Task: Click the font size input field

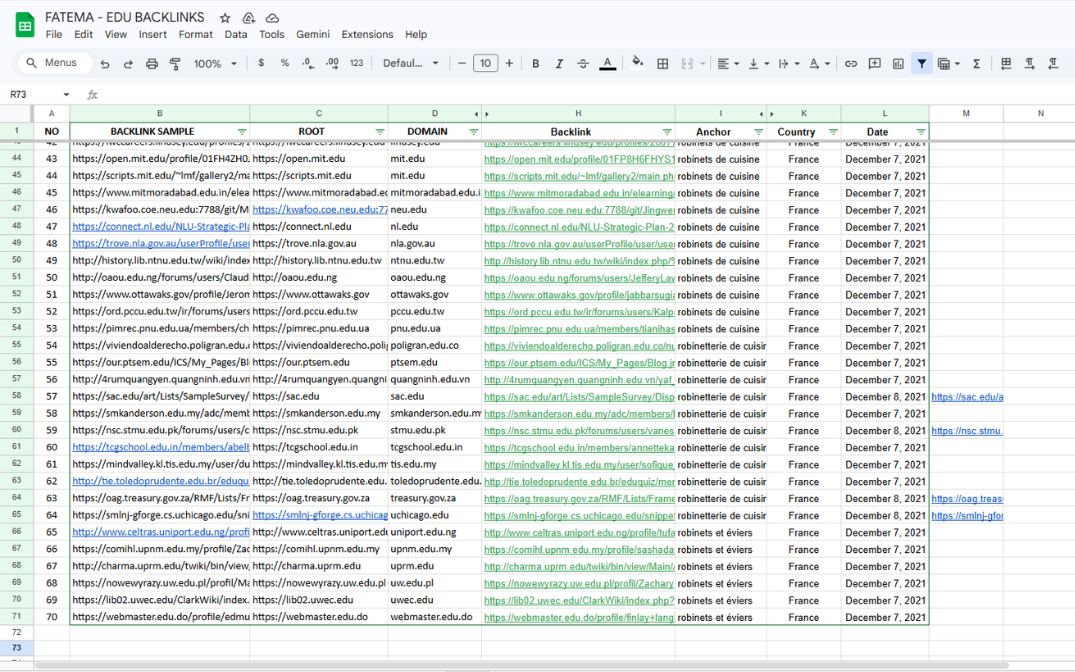Action: pyautogui.click(x=485, y=64)
